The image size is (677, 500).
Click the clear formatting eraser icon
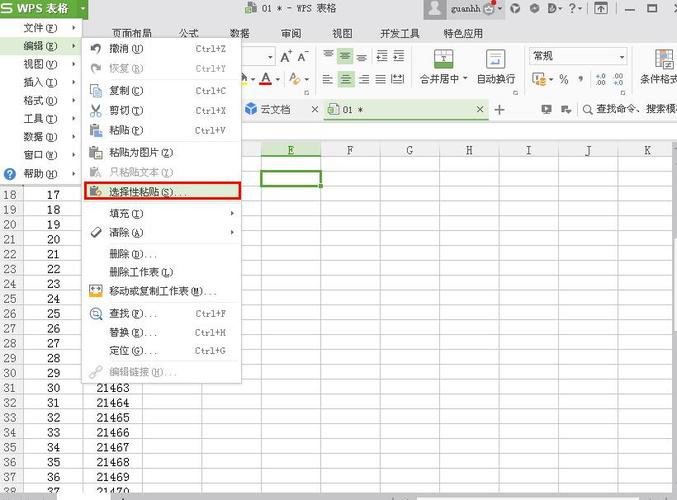point(295,79)
